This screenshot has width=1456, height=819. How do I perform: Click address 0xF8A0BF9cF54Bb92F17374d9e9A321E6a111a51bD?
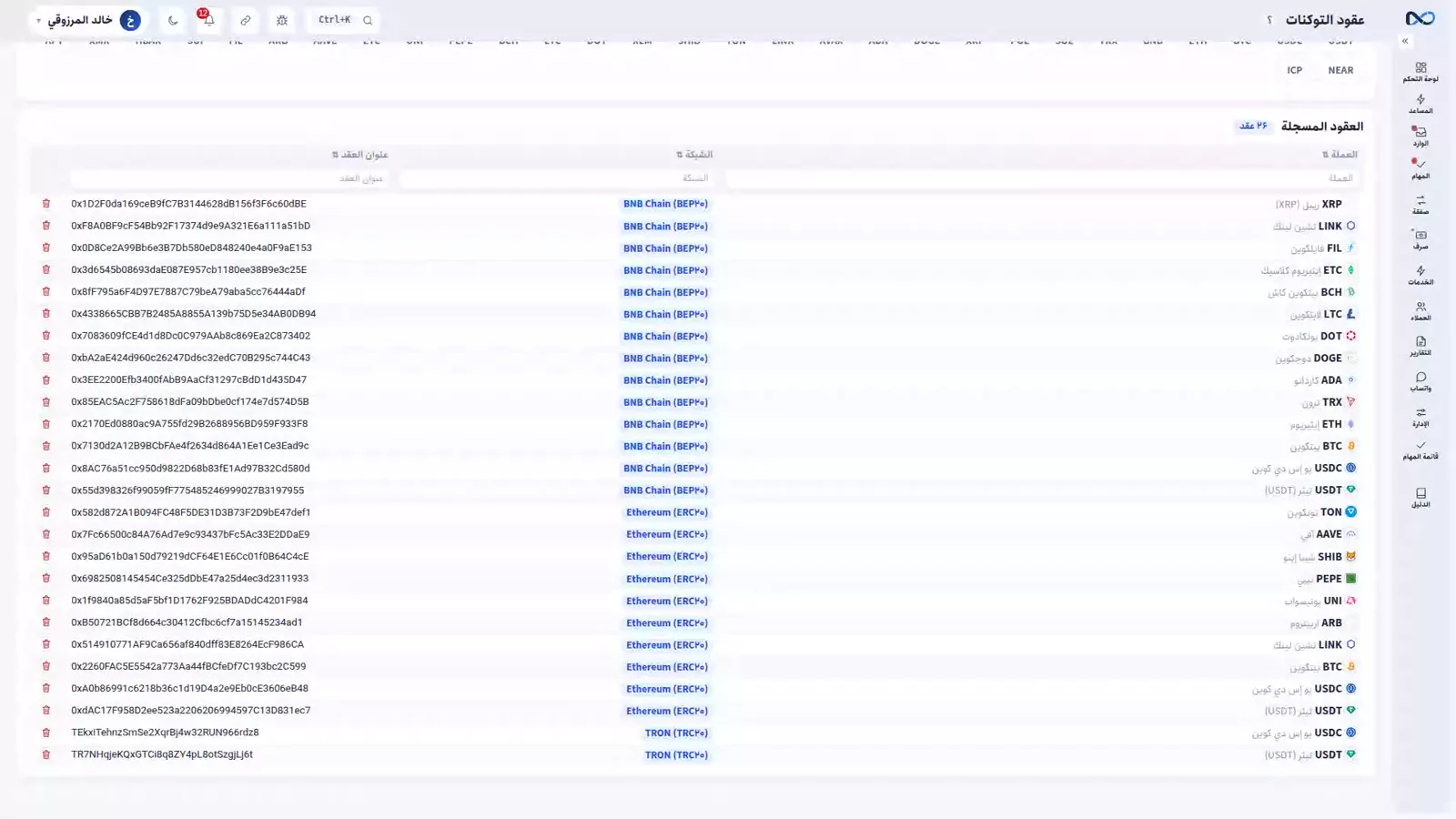190,226
